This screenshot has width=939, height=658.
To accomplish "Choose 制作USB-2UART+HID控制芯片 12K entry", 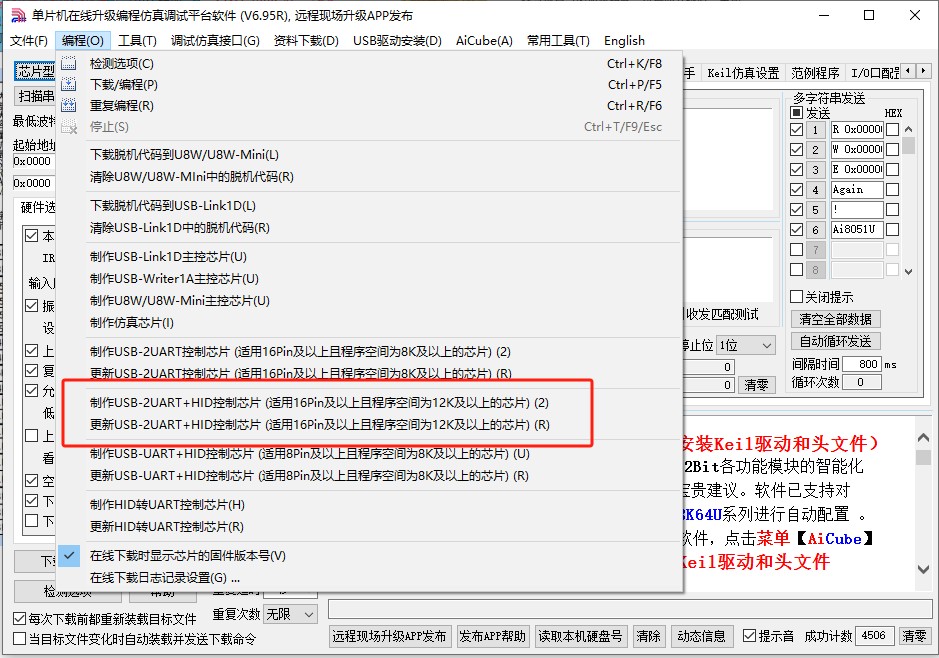I will pos(369,402).
